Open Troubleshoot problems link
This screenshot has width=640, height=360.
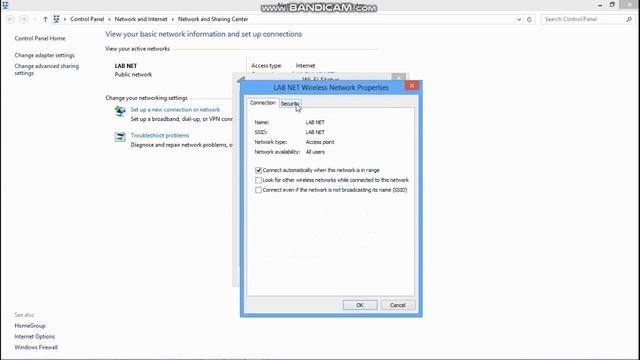(160, 136)
